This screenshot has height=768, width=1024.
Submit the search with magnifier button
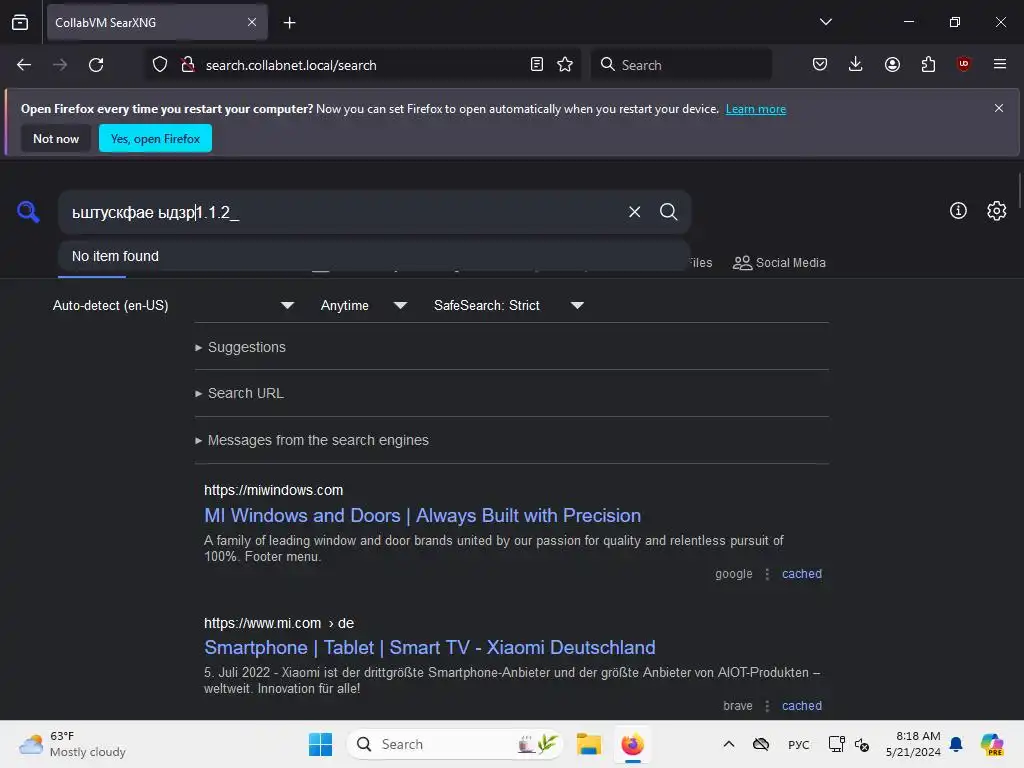668,212
